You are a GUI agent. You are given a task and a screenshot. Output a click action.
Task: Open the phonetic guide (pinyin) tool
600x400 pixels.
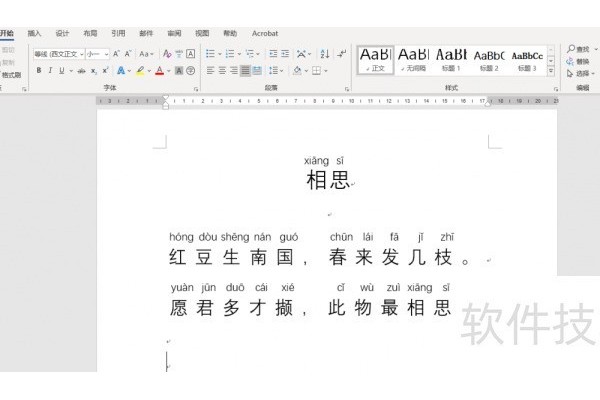point(179,54)
